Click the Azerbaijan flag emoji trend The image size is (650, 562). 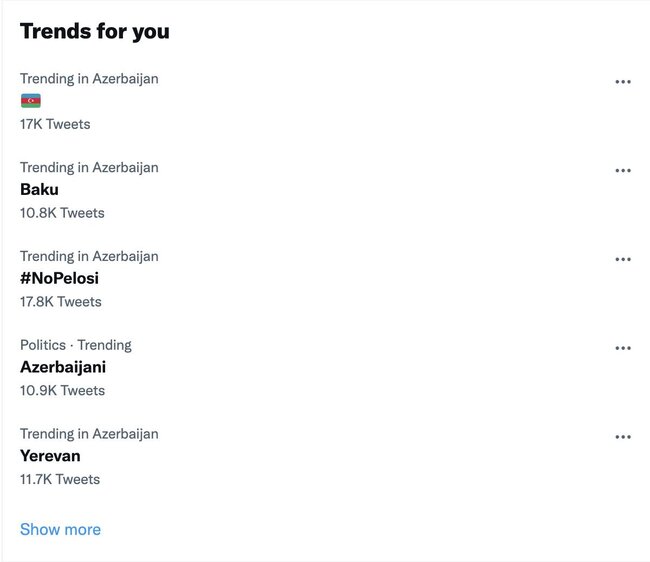pos(31,101)
